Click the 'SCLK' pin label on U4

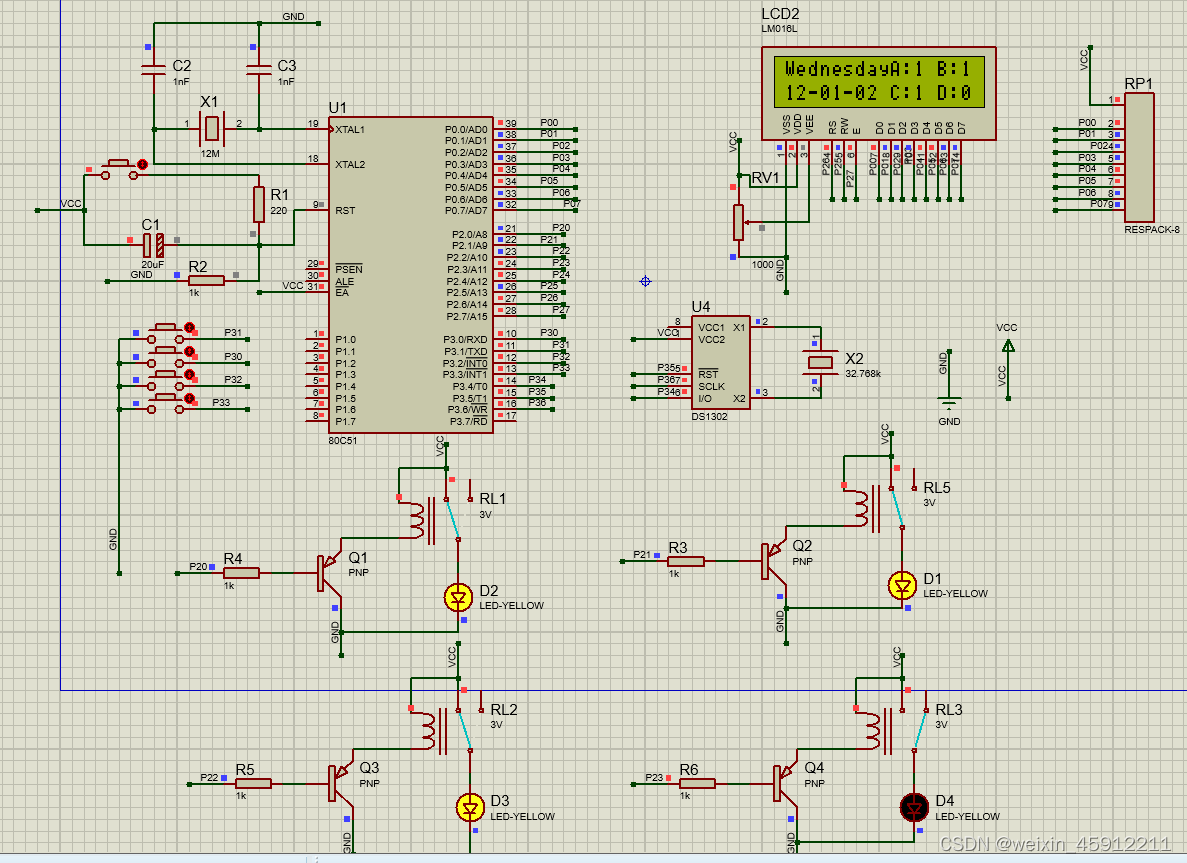point(712,387)
